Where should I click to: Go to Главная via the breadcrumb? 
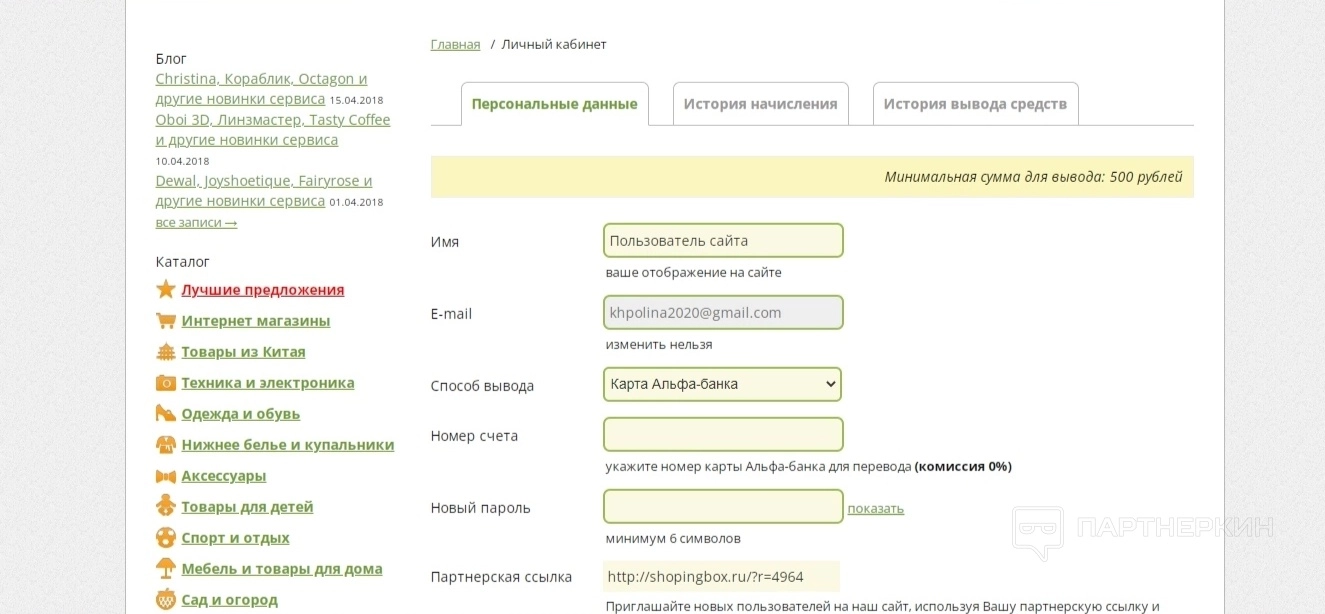(x=455, y=44)
